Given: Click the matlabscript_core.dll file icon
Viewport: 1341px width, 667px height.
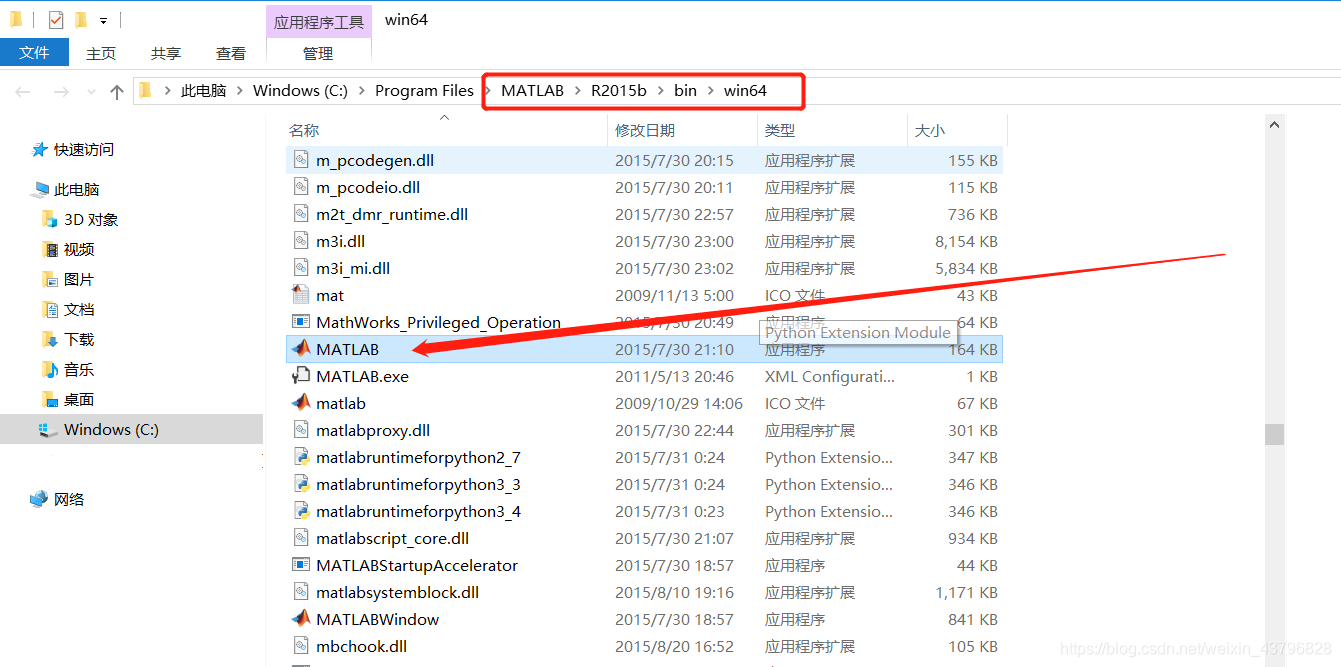Looking at the screenshot, I should coord(301,538).
